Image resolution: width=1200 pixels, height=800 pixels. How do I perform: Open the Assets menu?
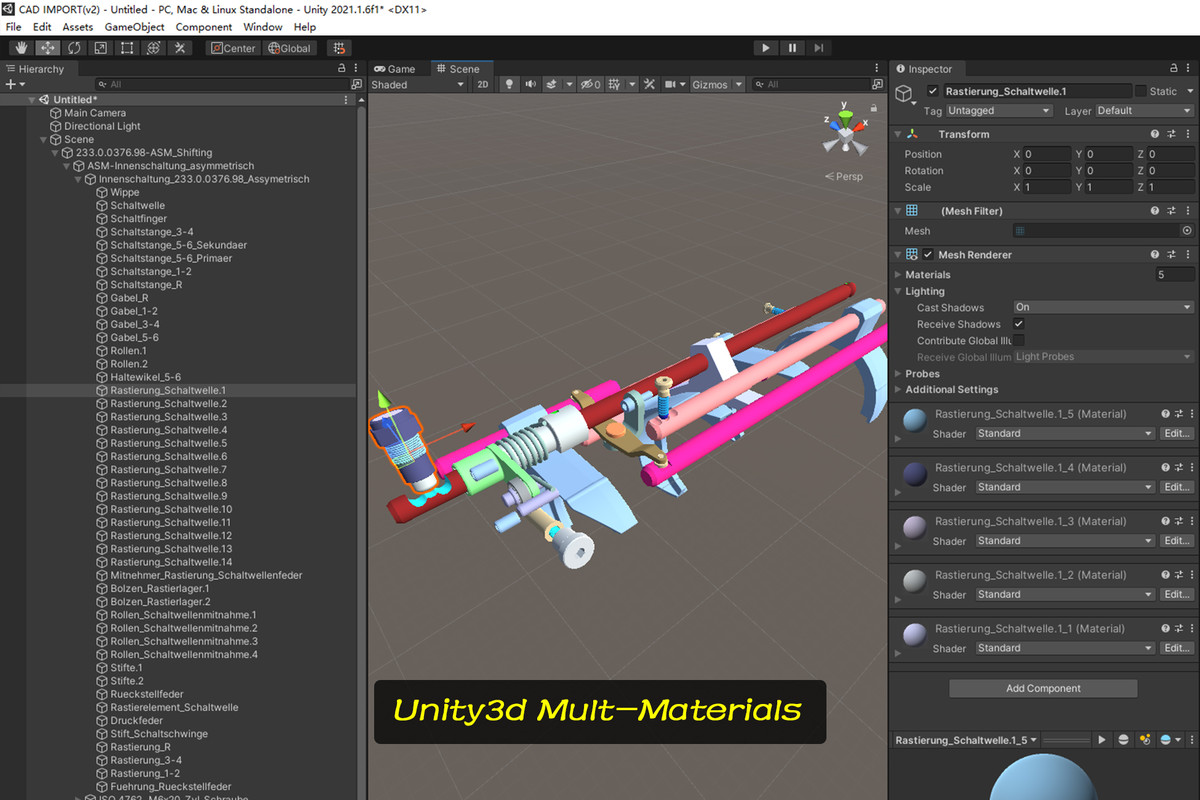[x=78, y=27]
